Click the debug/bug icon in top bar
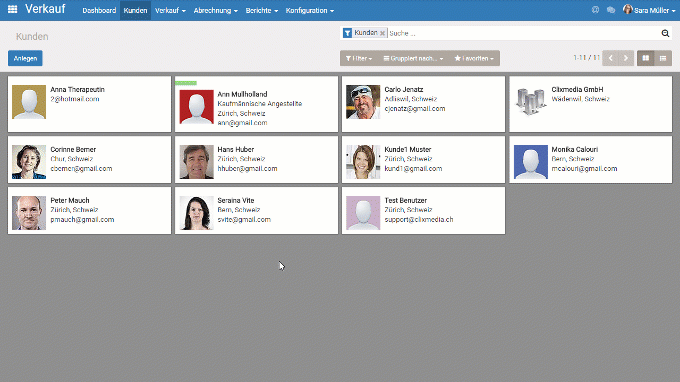 pyautogui.click(x=595, y=10)
